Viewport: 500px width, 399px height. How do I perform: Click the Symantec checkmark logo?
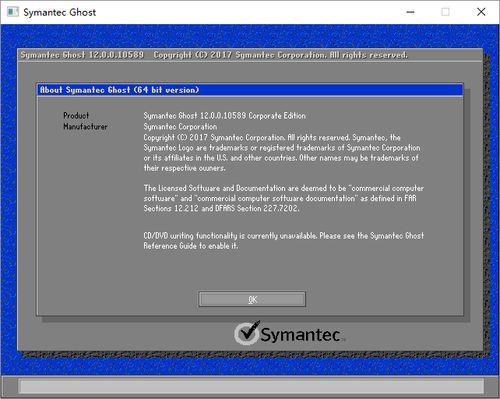[x=247, y=333]
